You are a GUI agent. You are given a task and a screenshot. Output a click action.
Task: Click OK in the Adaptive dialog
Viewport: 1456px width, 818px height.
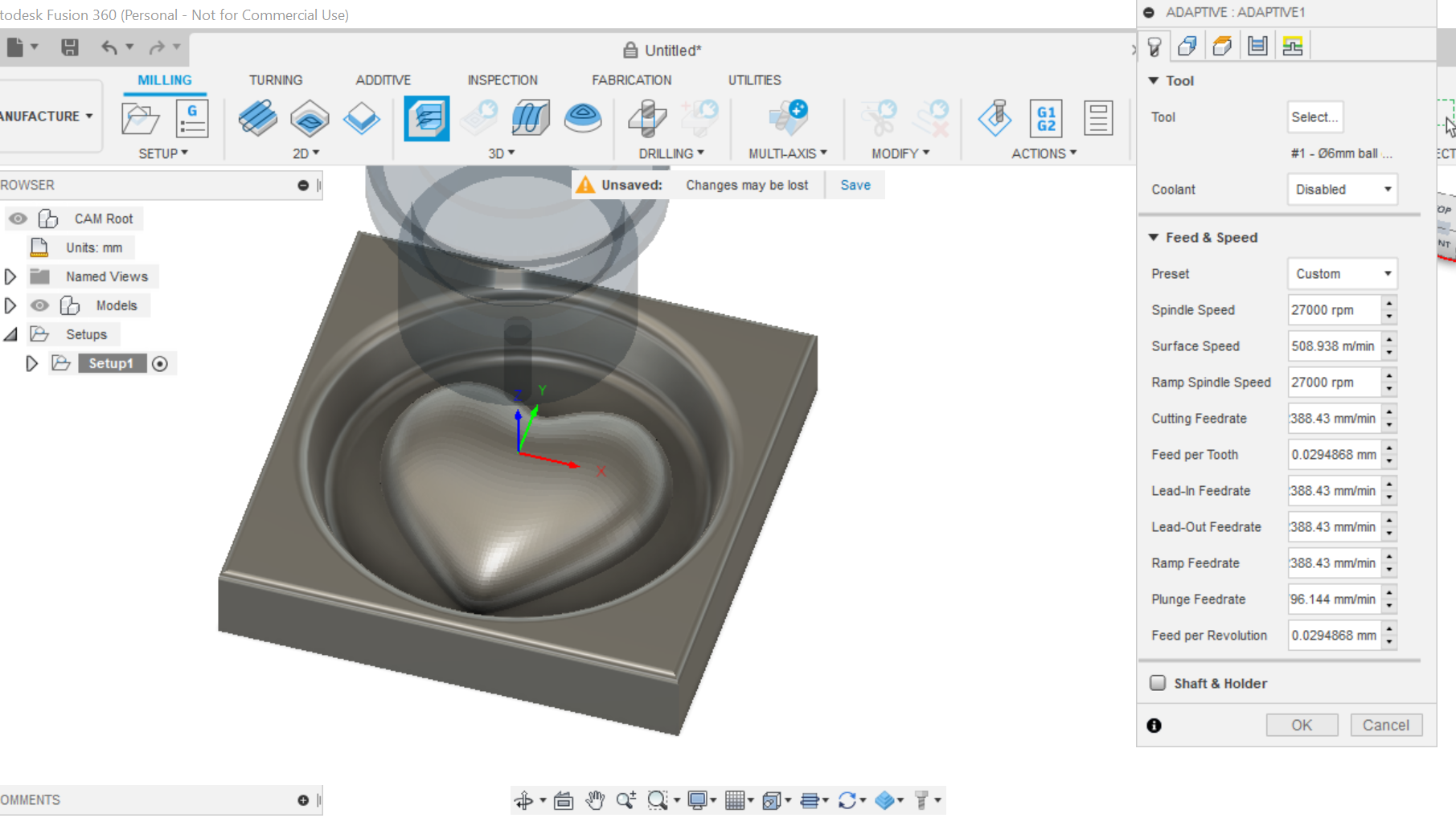(x=1302, y=725)
